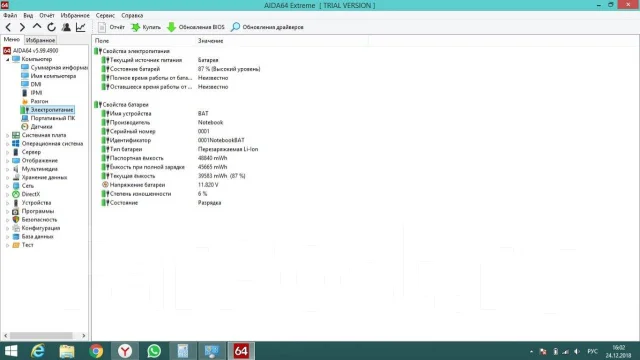Open Обновления BIOS from the toolbar

[196, 27]
